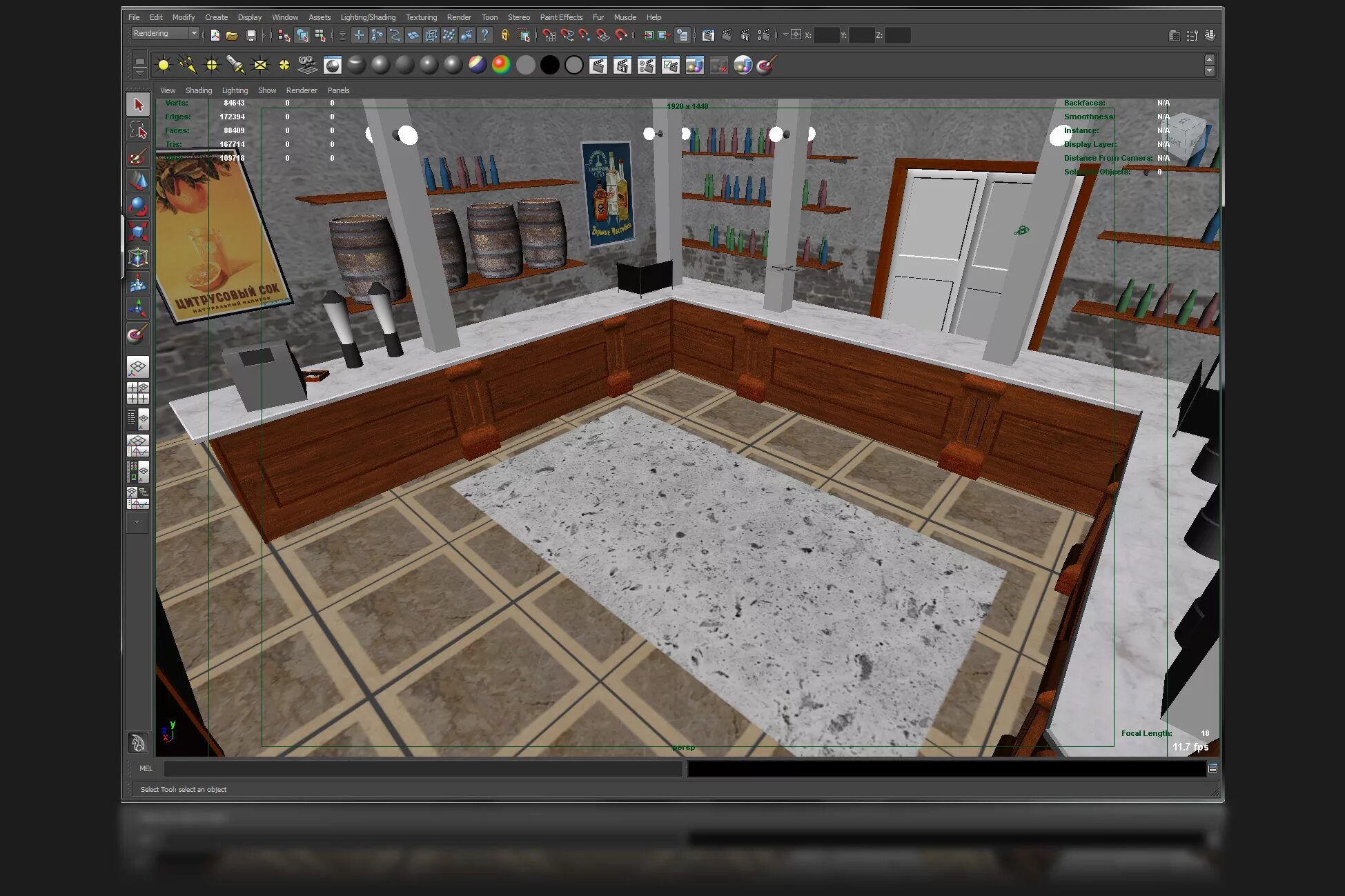The image size is (1345, 896).
Task: Toggle snap to grids magnet icon
Action: (x=549, y=35)
